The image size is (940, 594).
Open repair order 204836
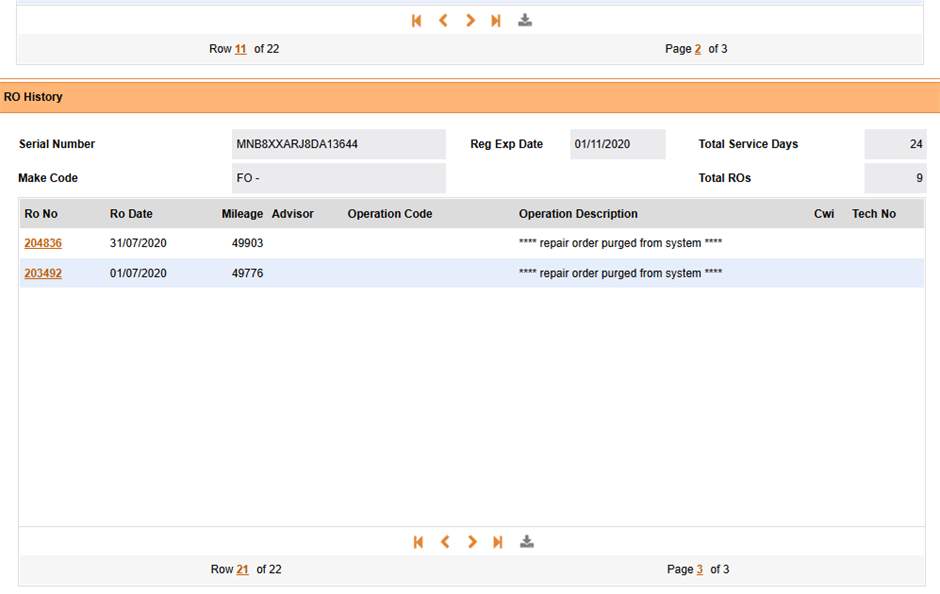[43, 243]
